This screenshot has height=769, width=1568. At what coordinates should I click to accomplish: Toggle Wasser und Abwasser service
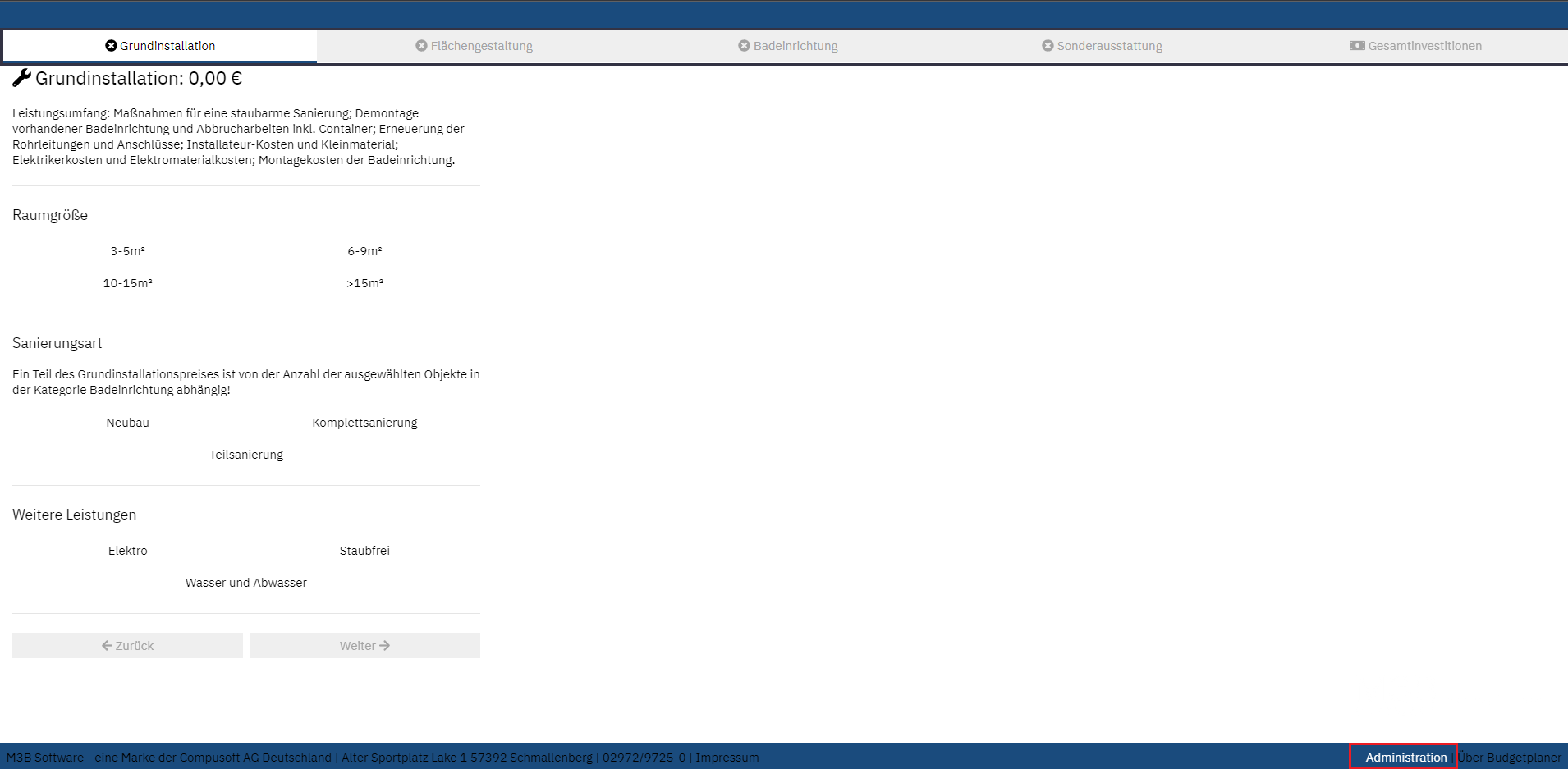click(246, 583)
